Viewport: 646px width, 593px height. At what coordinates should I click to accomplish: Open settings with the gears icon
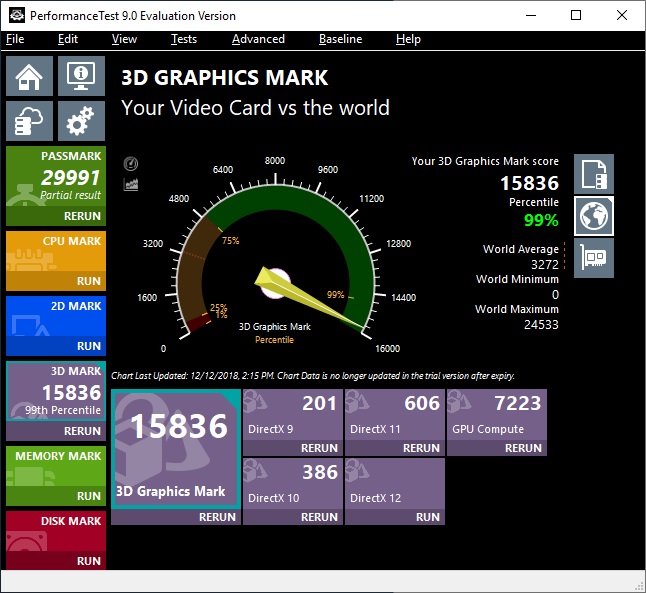pyautogui.click(x=81, y=122)
